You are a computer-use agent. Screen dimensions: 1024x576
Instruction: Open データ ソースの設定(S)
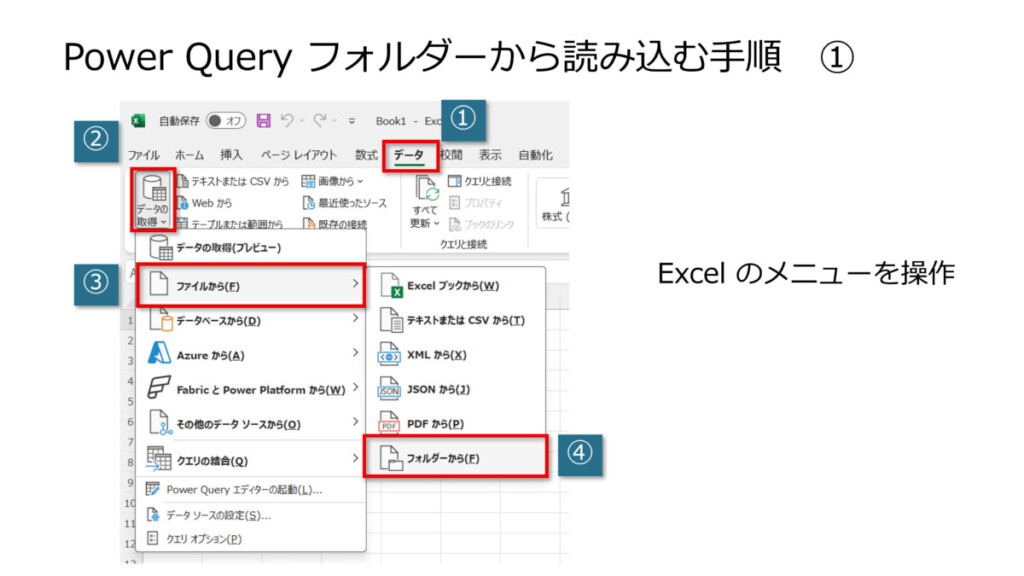(251, 515)
